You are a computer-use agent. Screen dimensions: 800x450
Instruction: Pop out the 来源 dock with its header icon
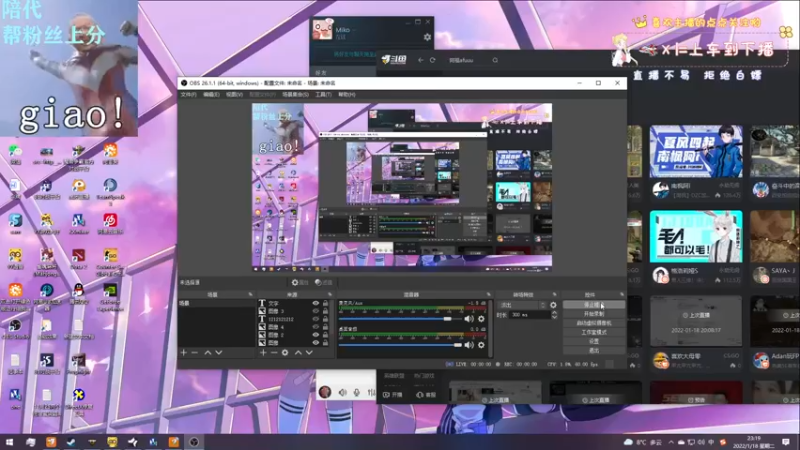point(330,294)
